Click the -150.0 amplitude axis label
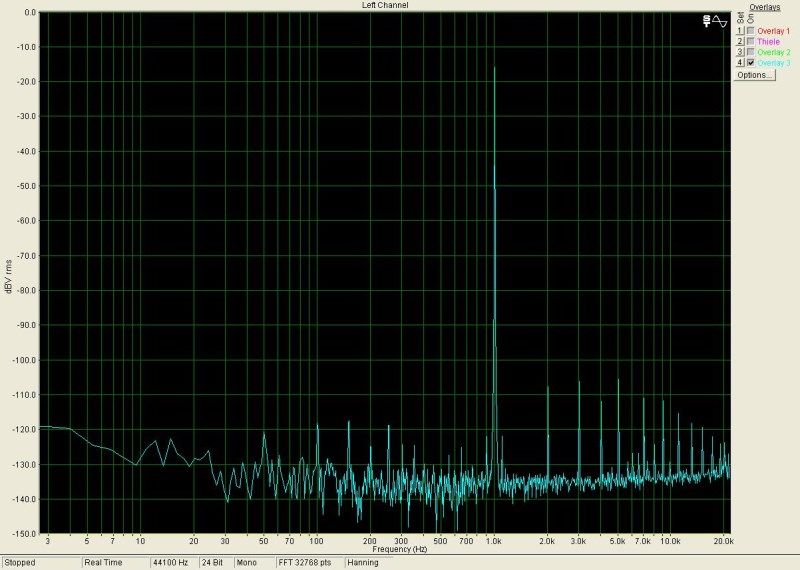Screen dimensions: 800x570 (x=26, y=534)
